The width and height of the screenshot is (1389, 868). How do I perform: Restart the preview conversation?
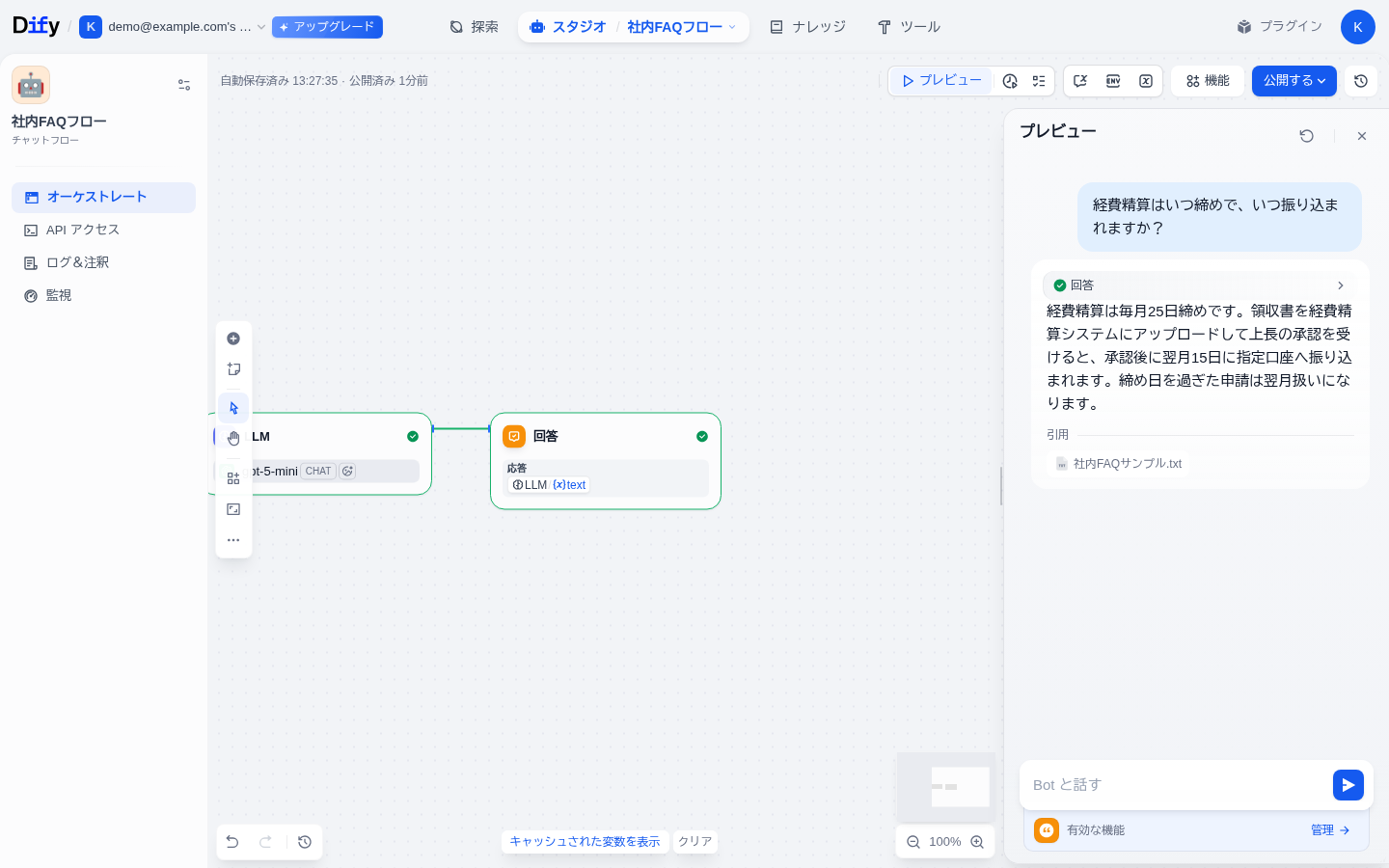(x=1307, y=136)
